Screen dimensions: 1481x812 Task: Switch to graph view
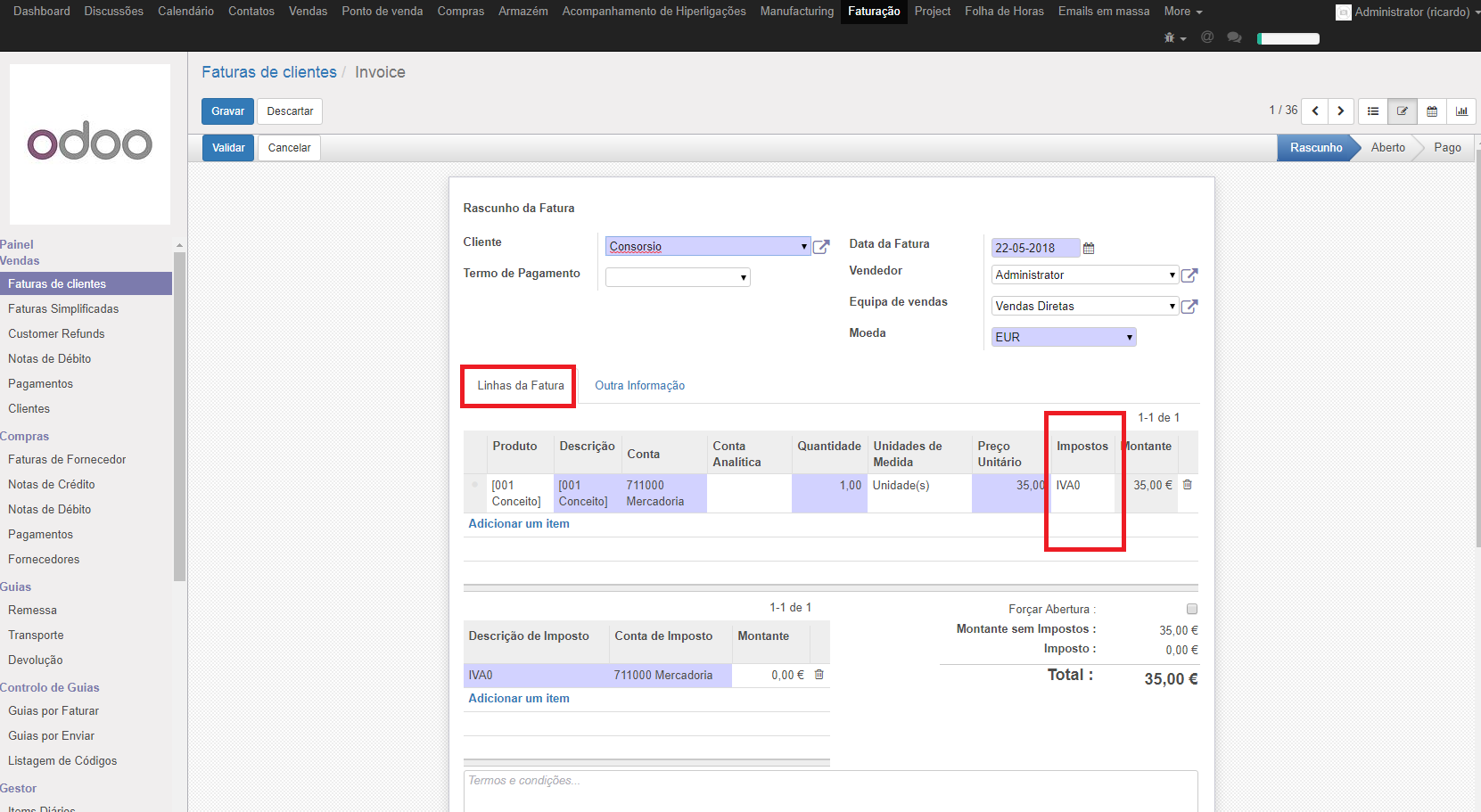(1461, 111)
